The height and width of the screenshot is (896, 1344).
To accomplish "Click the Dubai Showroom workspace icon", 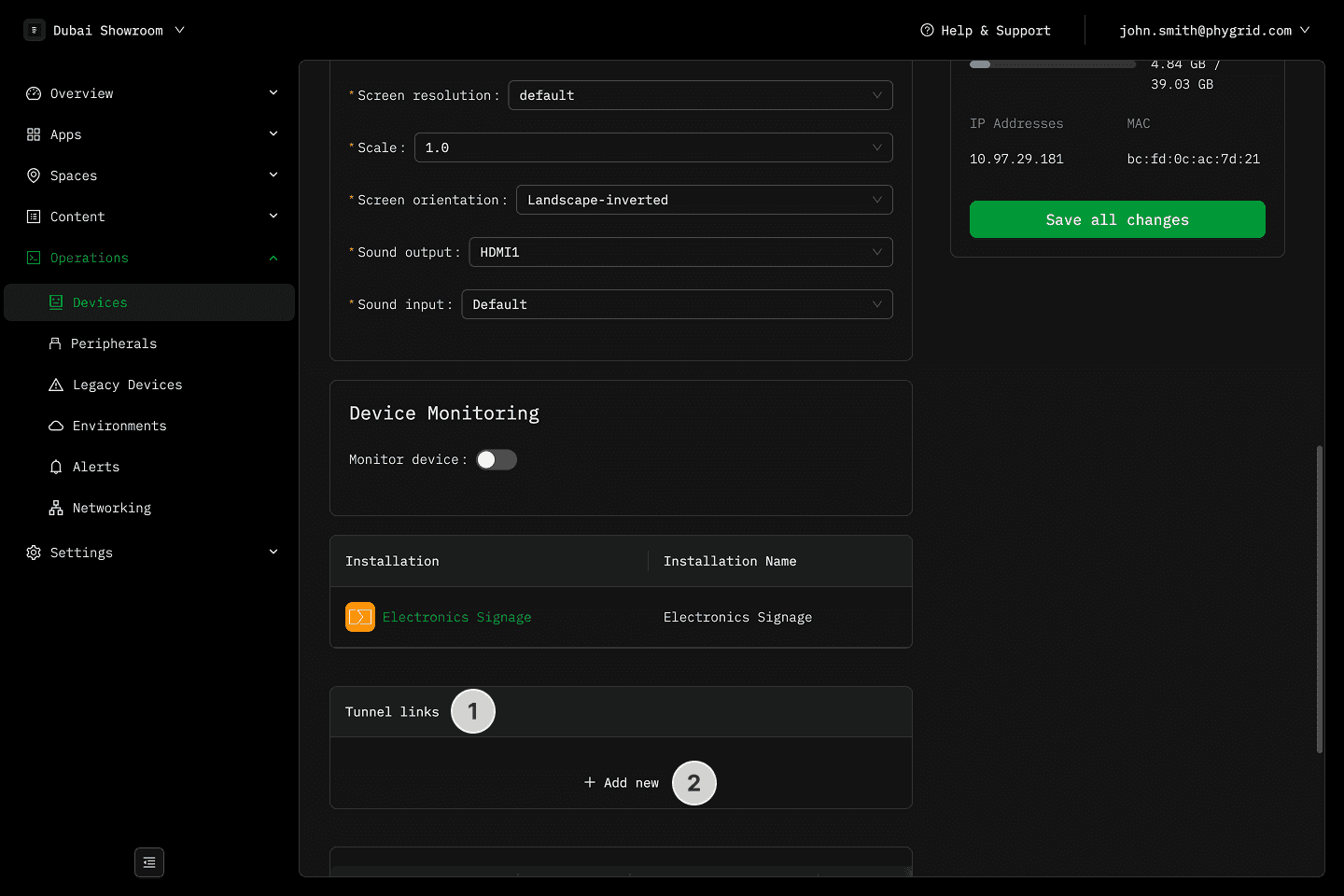I will [35, 30].
